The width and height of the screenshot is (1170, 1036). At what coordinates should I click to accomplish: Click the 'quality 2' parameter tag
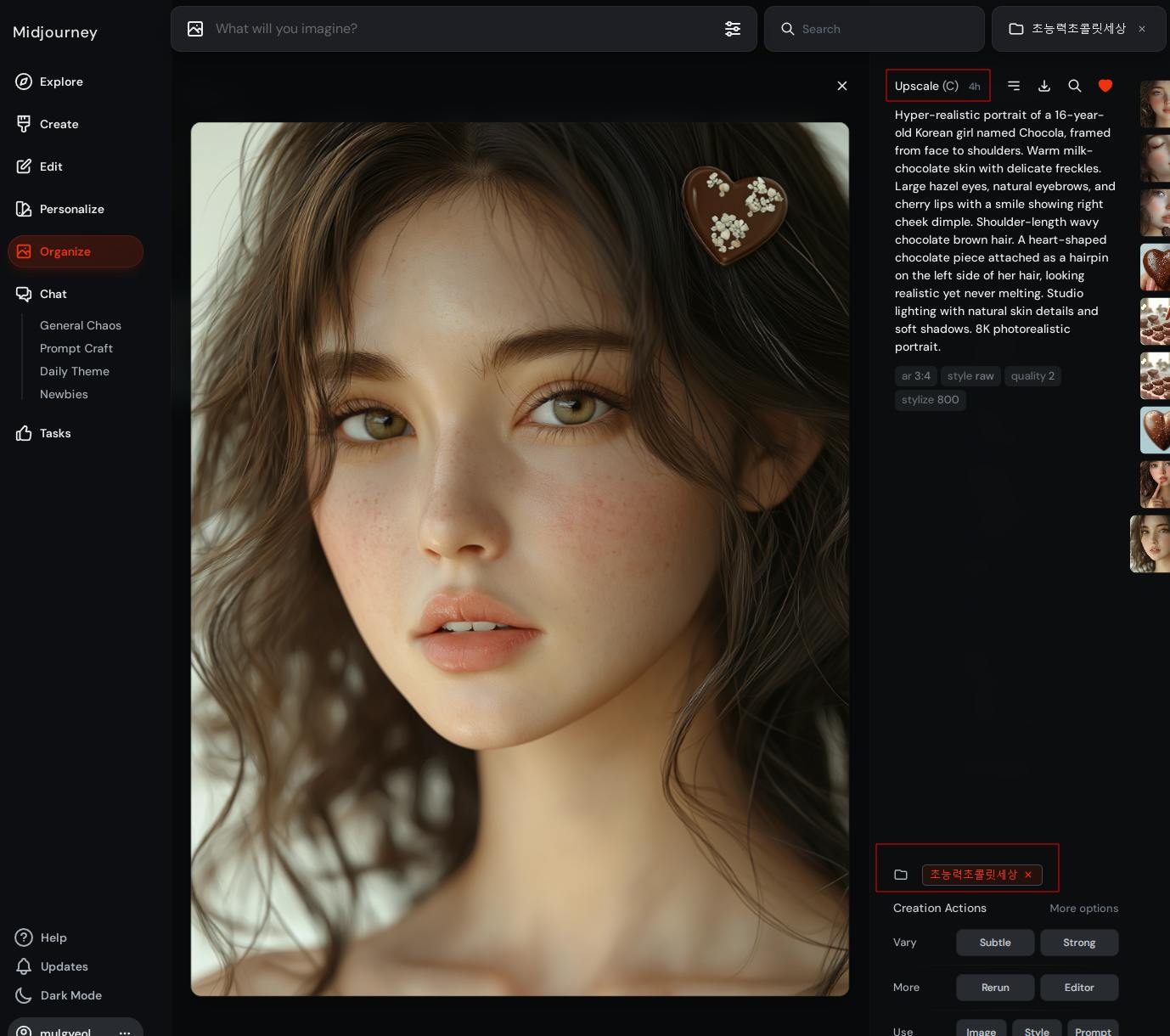tap(1032, 376)
